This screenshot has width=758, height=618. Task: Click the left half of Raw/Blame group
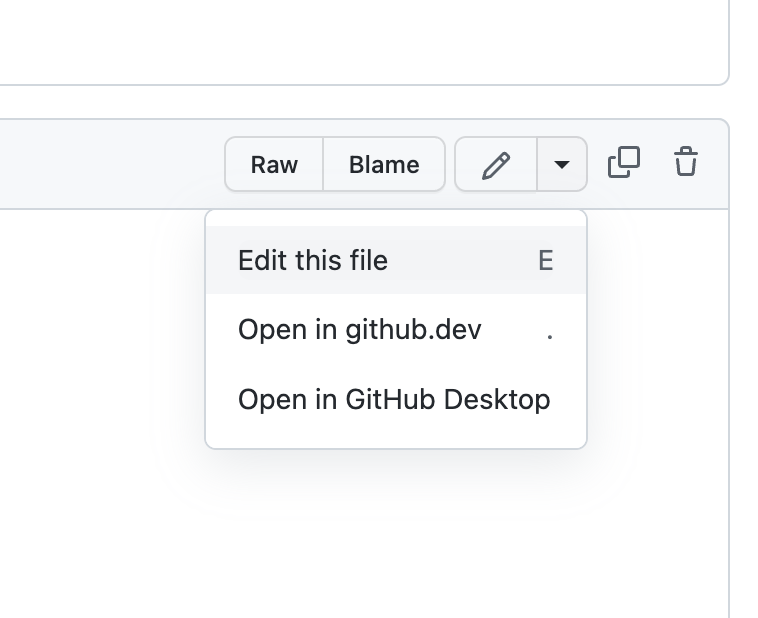[274, 164]
